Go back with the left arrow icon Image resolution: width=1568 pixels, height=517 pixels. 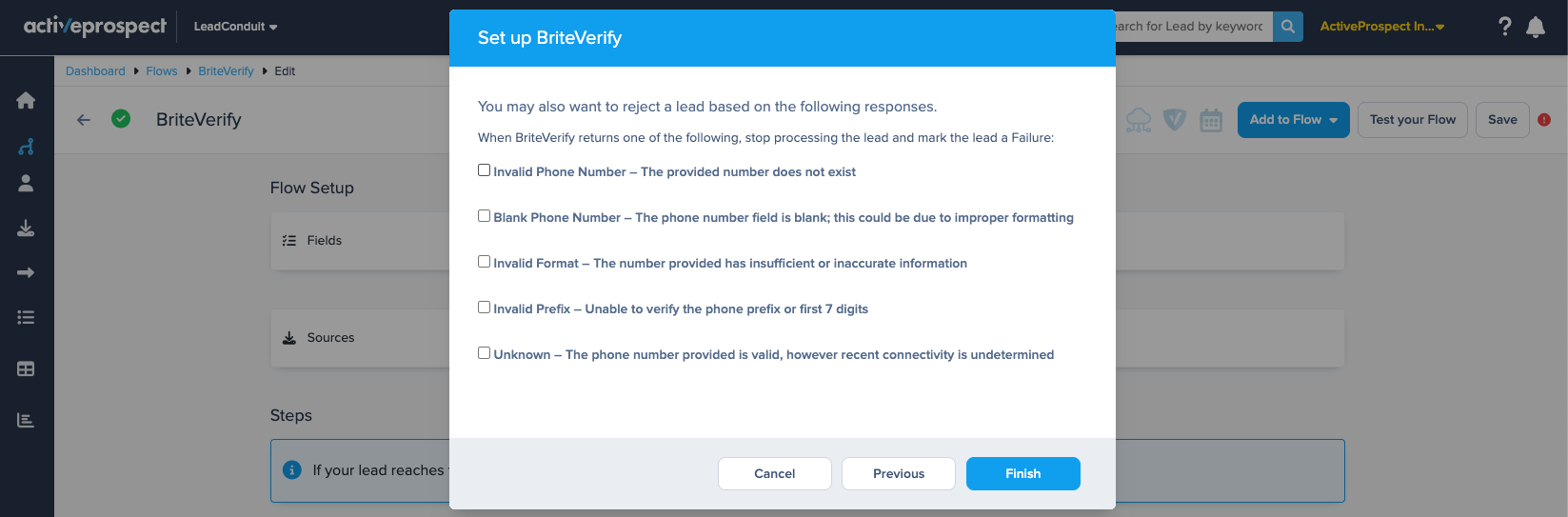(x=84, y=120)
